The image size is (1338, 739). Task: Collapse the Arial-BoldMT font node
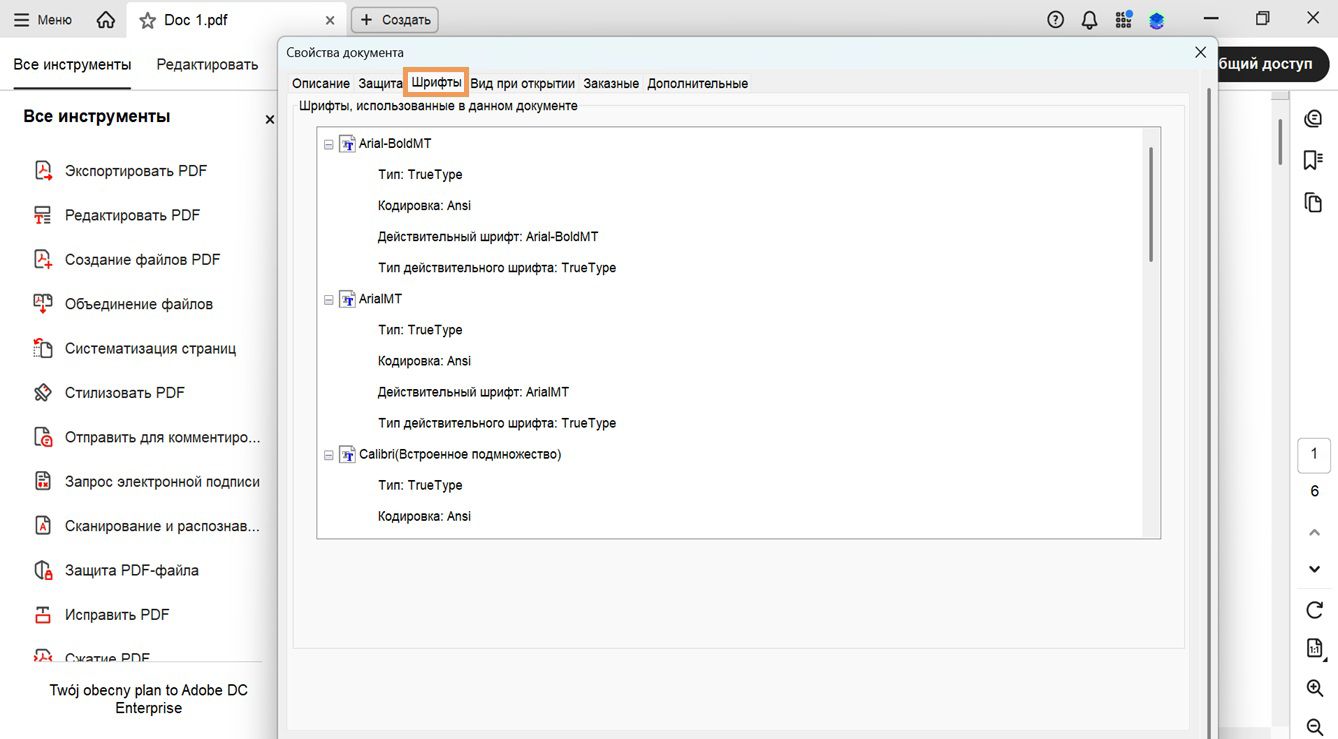(x=329, y=144)
